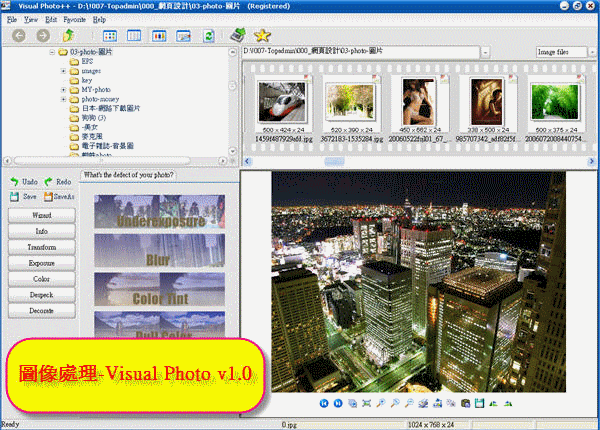Choose the Underexposure defect option
The width and height of the screenshot is (600, 430).
[x=160, y=213]
